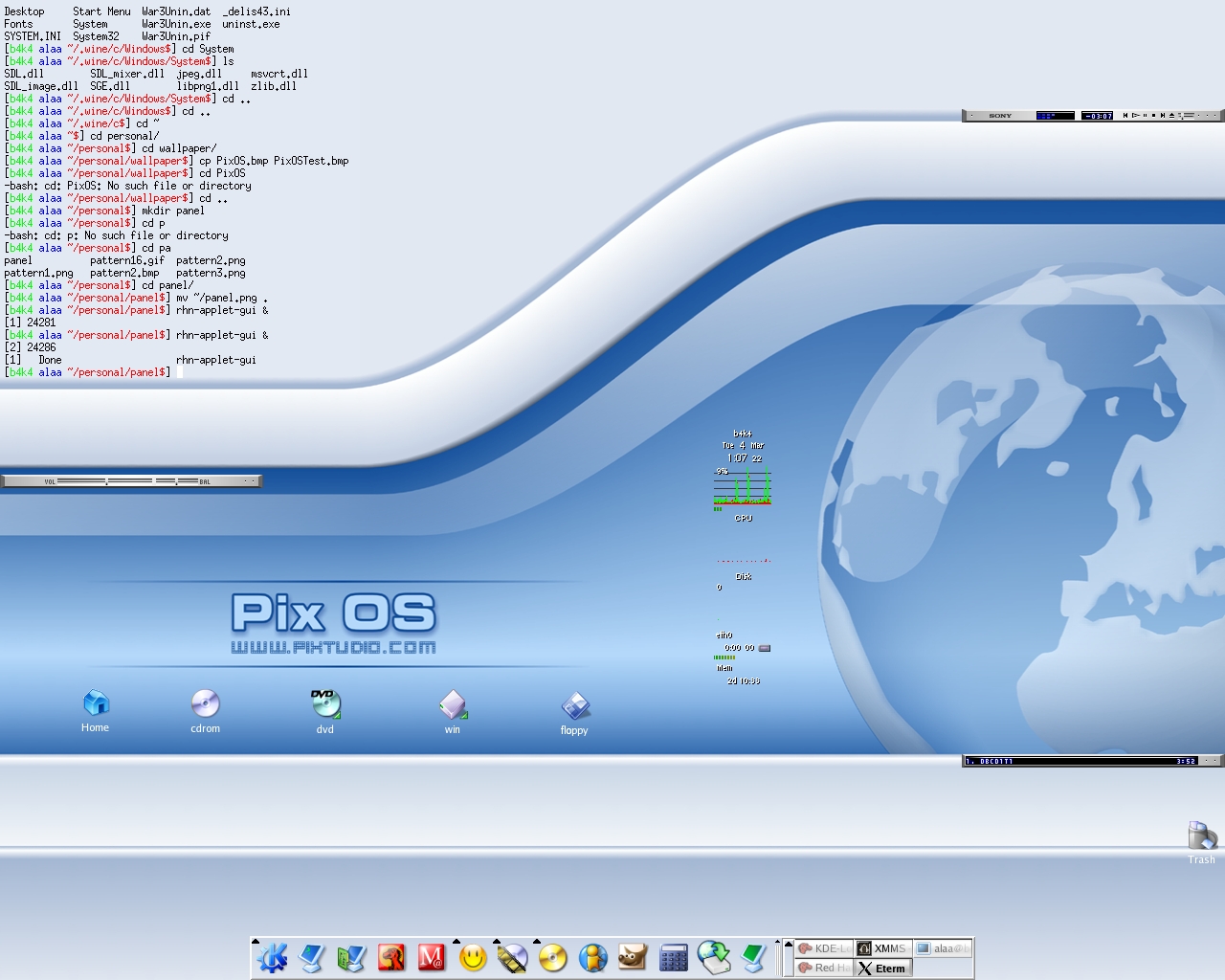Open the red M@ mail icon
1225x980 pixels.
(x=432, y=958)
